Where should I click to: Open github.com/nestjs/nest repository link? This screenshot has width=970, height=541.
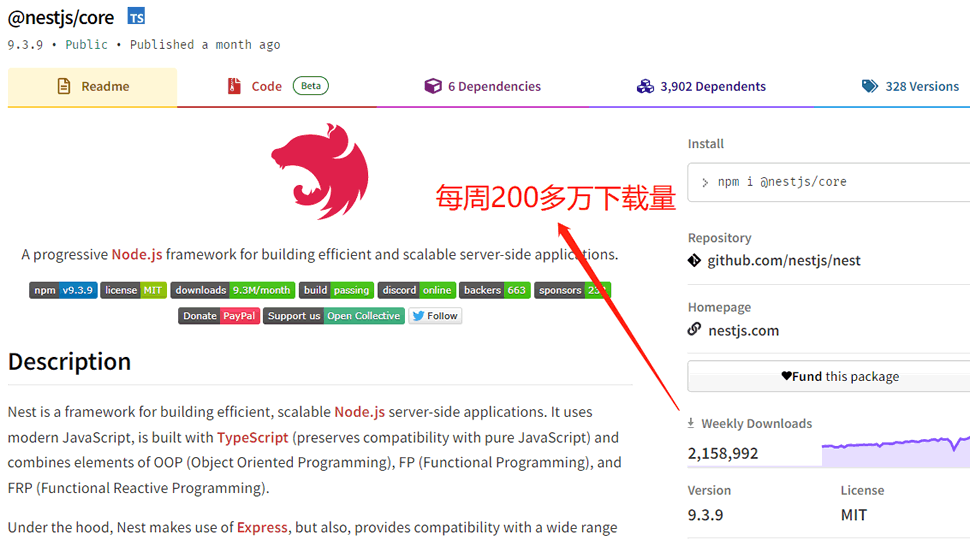click(x=784, y=260)
